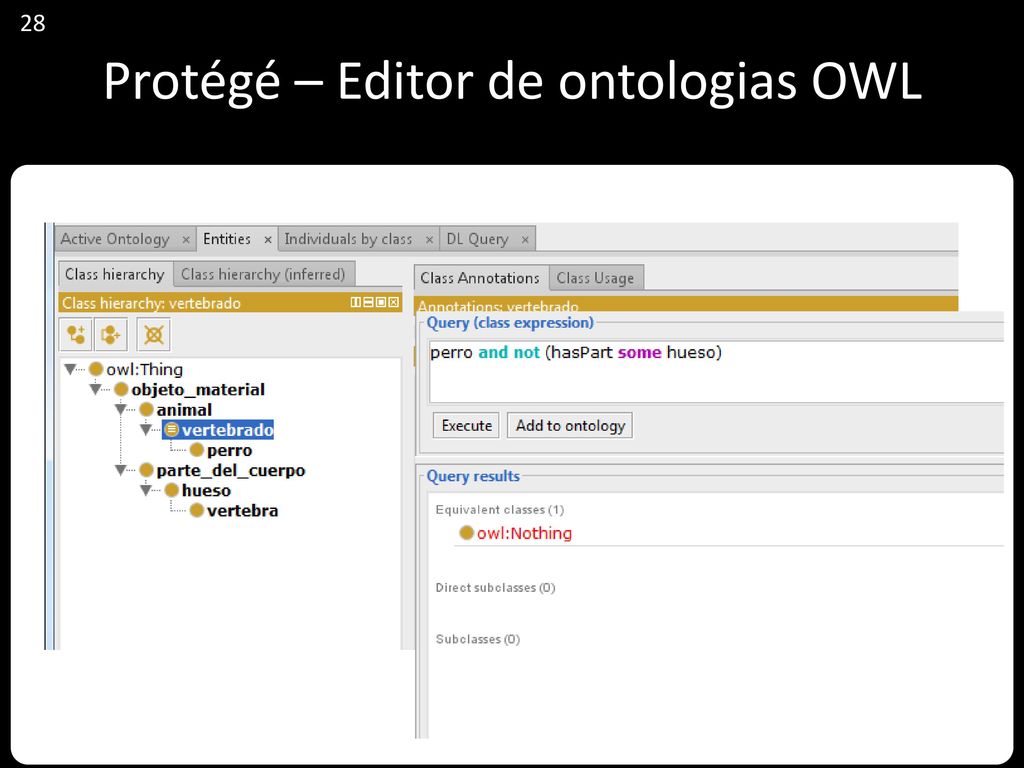The image size is (1024, 768).
Task: Select the Class hierarchy tab
Action: tap(115, 274)
